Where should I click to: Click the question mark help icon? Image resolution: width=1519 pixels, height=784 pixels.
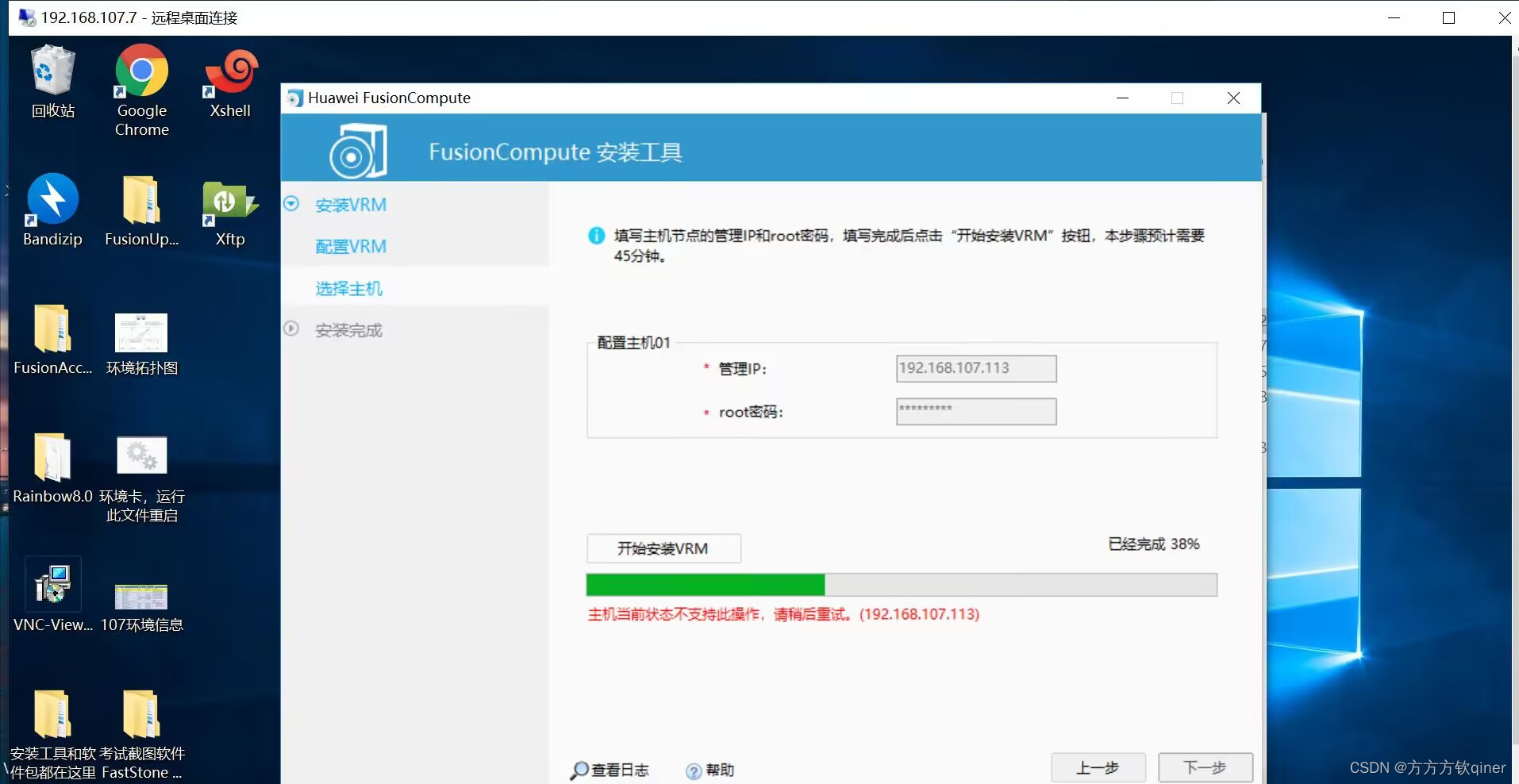(x=694, y=771)
